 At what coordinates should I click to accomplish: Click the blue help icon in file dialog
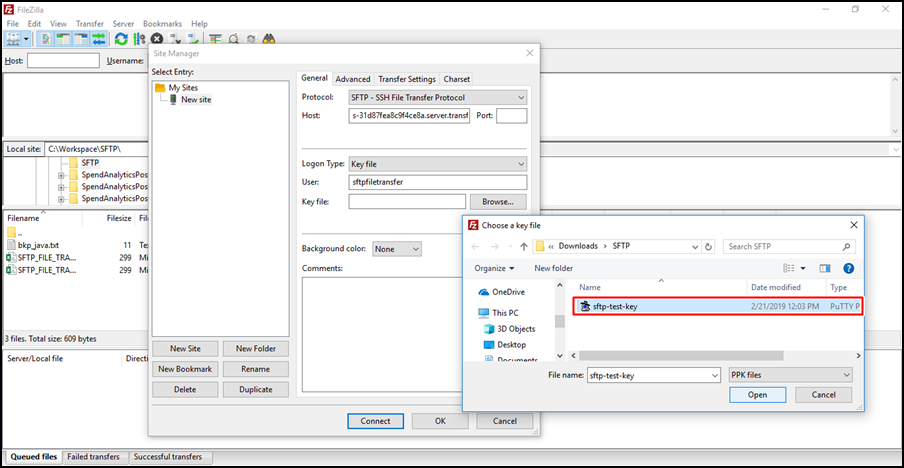pyautogui.click(x=848, y=268)
